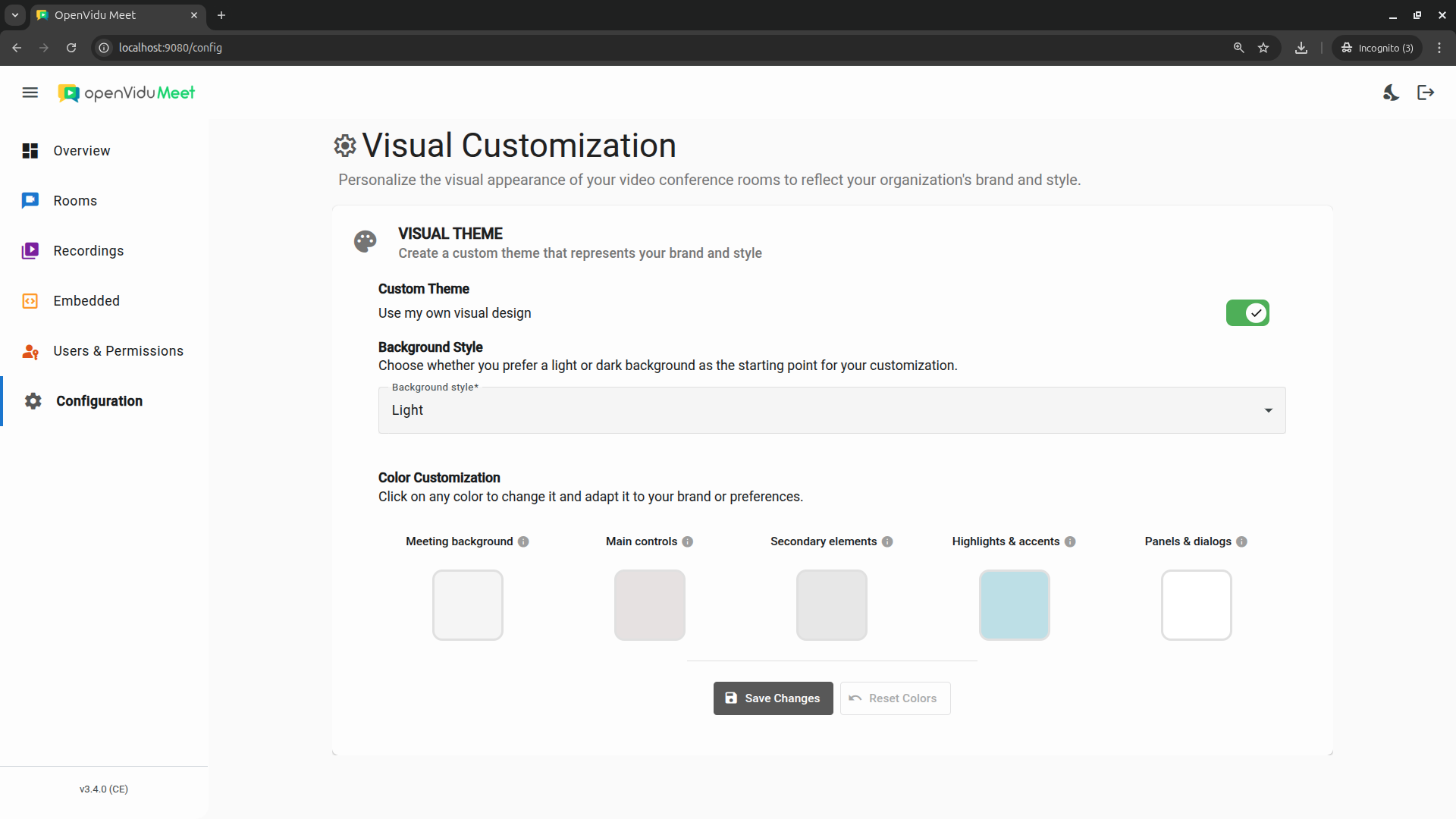
Task: Open the hamburger sidebar menu
Action: click(x=30, y=93)
